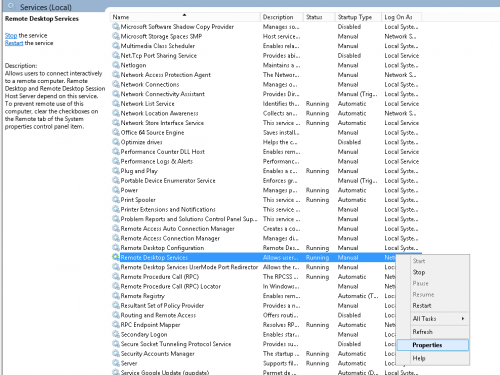The width and height of the screenshot is (500, 375).
Task: Select Resultant Set of Policy Provider
Action: 253,305
